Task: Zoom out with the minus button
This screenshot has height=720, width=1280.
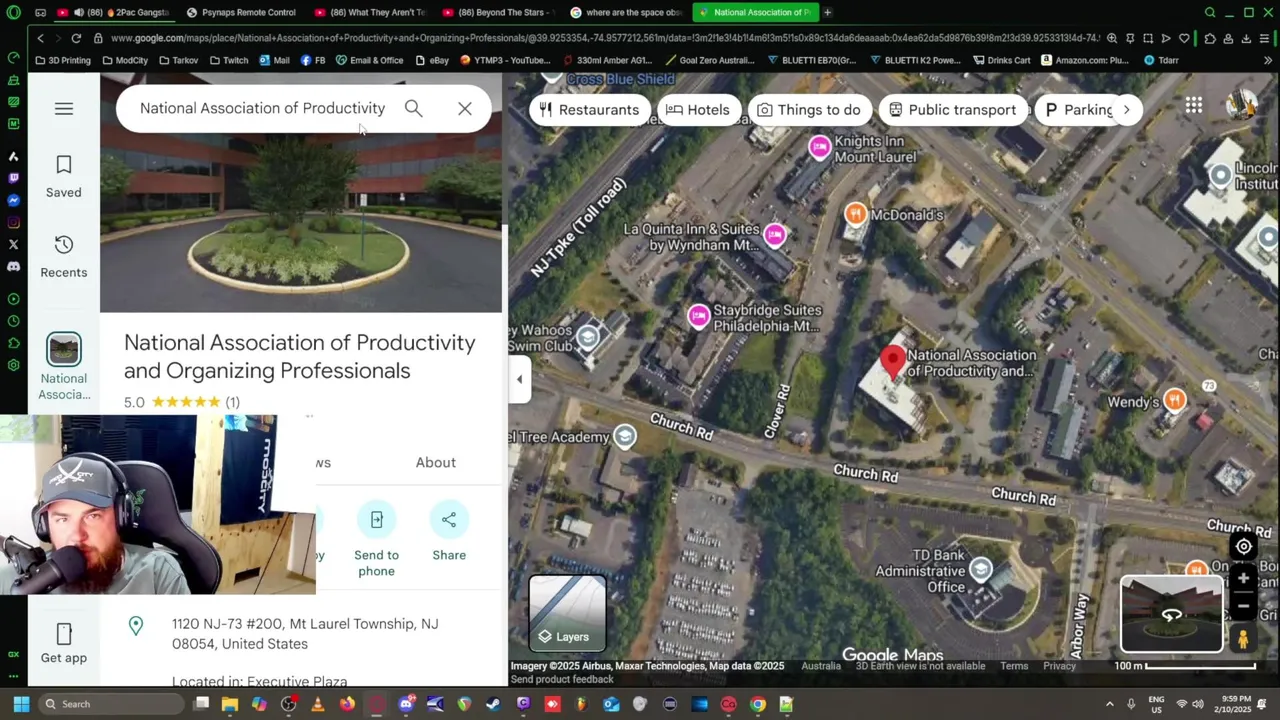Action: point(1244,605)
